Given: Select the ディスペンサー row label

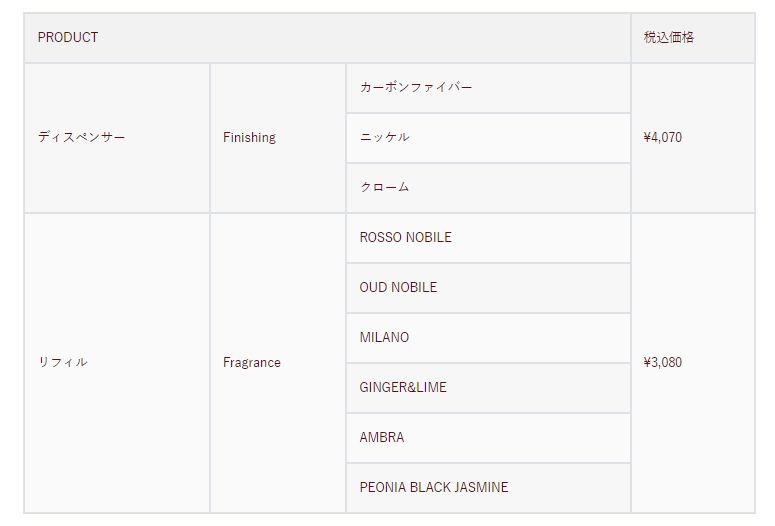Looking at the screenshot, I should coord(82,138).
